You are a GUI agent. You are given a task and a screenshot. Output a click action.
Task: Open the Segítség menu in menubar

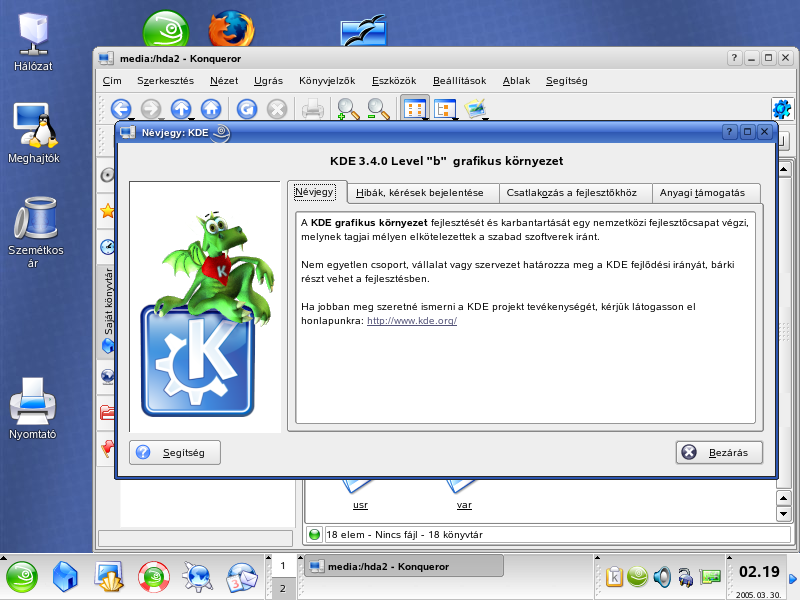point(566,81)
